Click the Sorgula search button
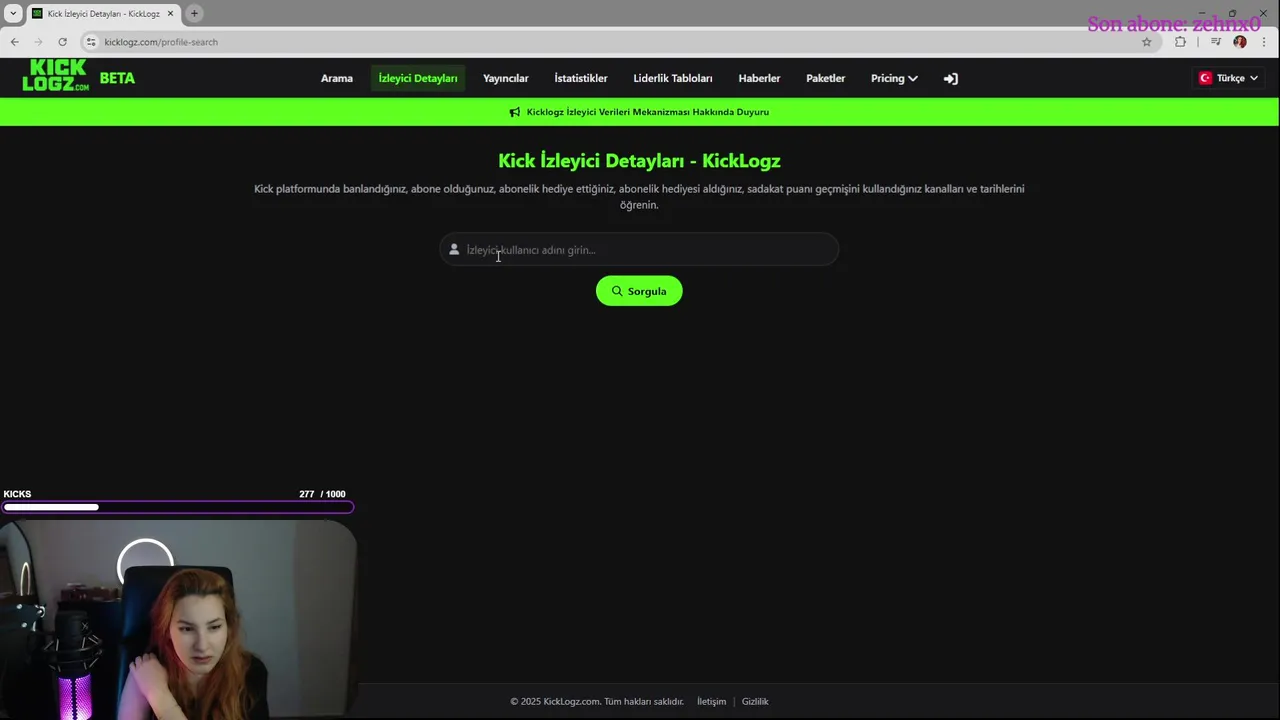This screenshot has height=720, width=1280. coord(639,291)
